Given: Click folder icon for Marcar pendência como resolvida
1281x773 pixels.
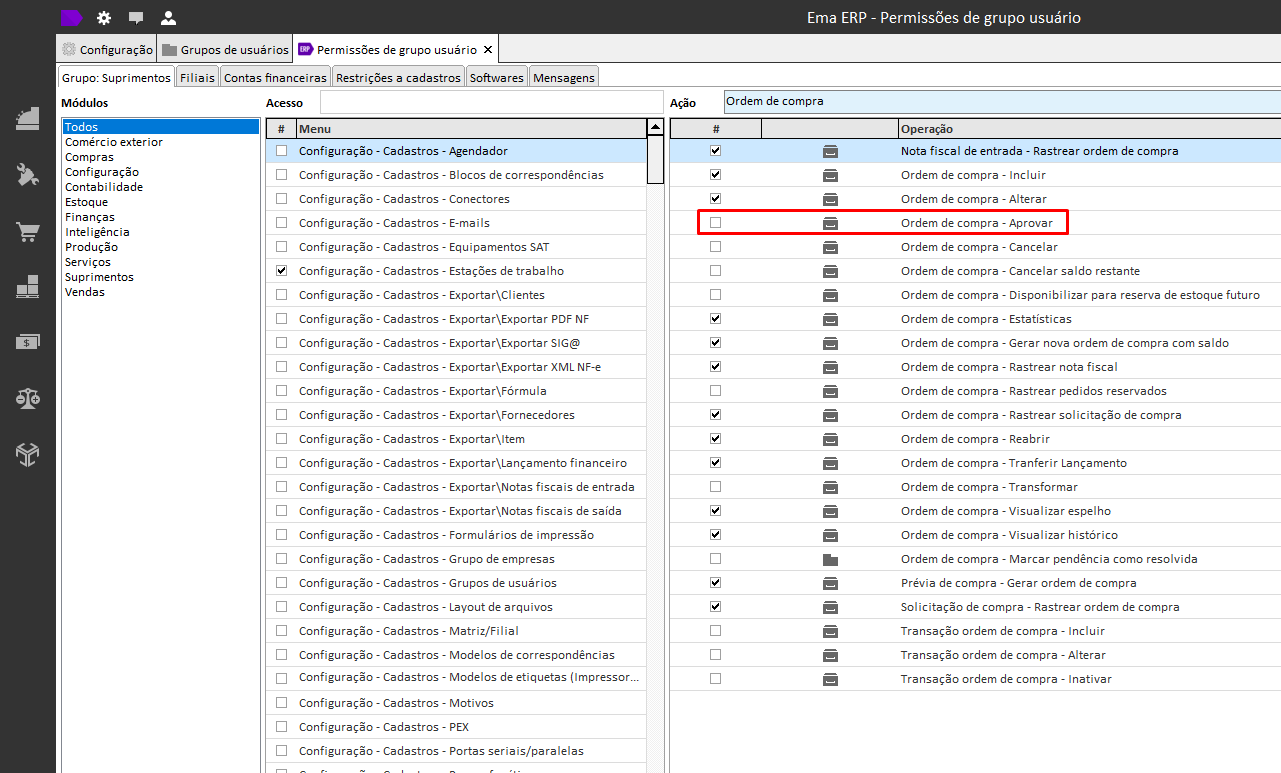Looking at the screenshot, I should point(830,559).
